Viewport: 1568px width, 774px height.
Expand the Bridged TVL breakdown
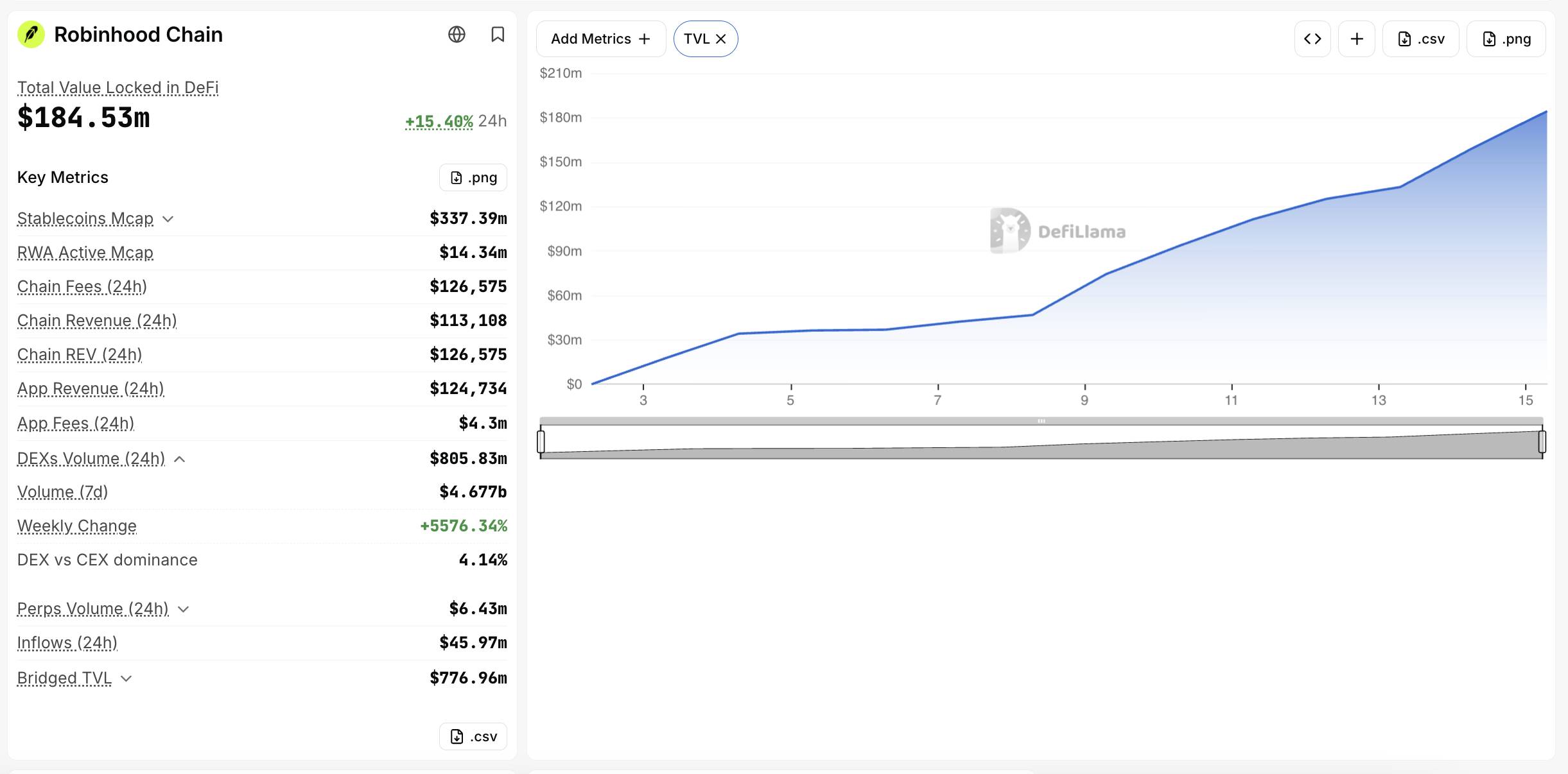coord(126,678)
